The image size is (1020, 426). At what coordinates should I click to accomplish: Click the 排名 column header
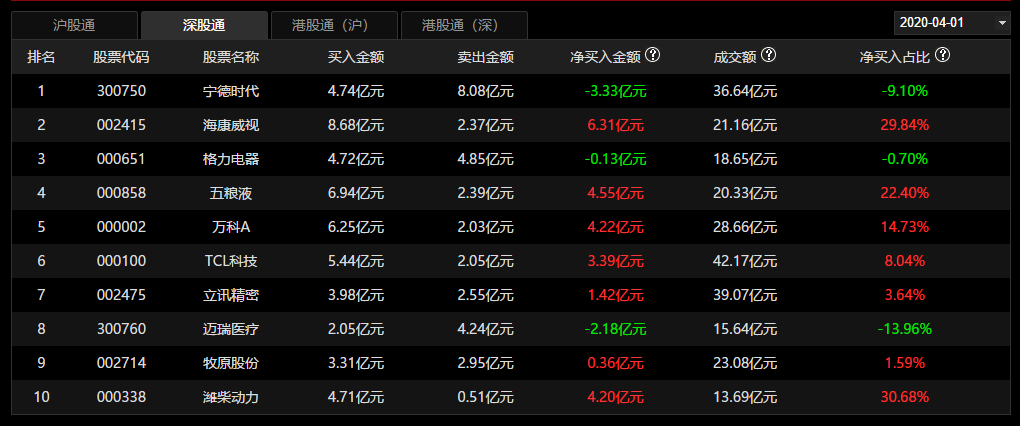tap(41, 57)
